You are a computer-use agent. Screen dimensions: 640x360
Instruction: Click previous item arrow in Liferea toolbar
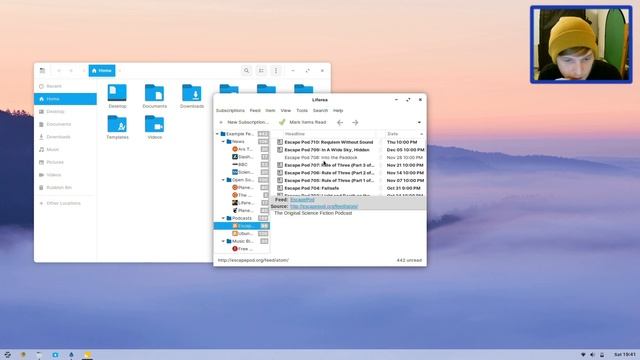340,122
